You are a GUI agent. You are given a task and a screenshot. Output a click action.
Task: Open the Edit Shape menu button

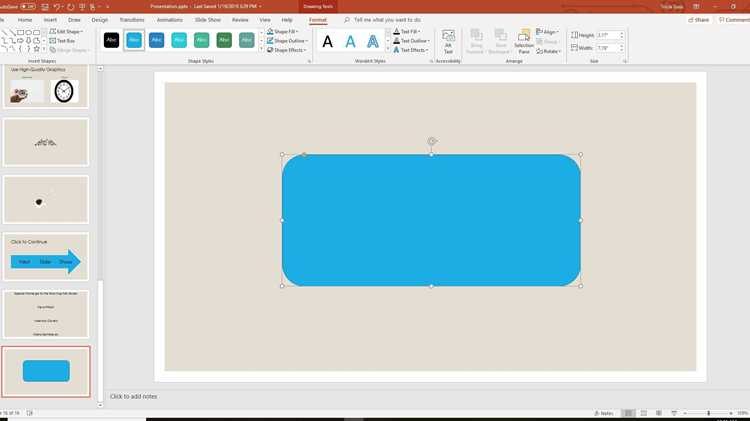[66, 32]
